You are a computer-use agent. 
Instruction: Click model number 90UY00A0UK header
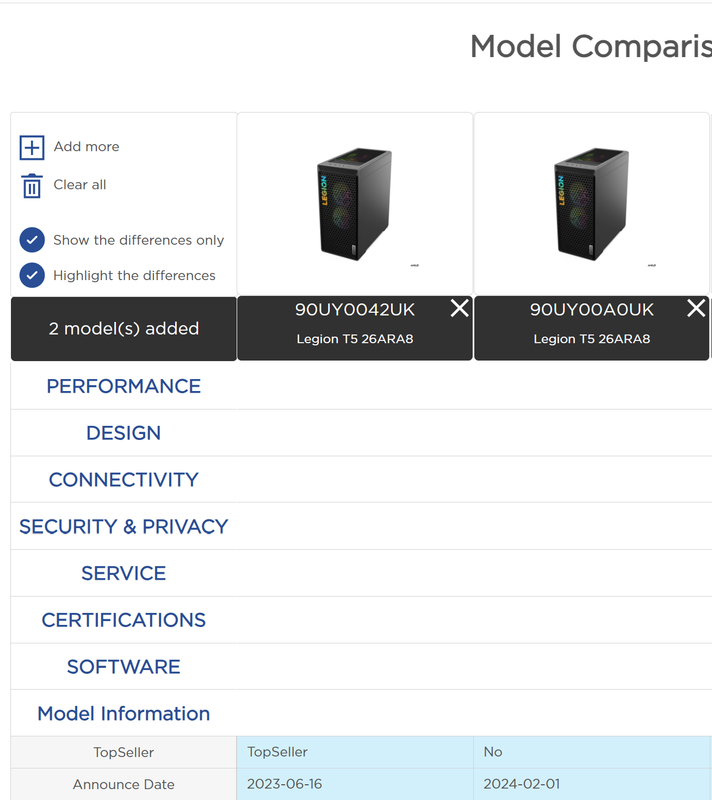point(592,310)
